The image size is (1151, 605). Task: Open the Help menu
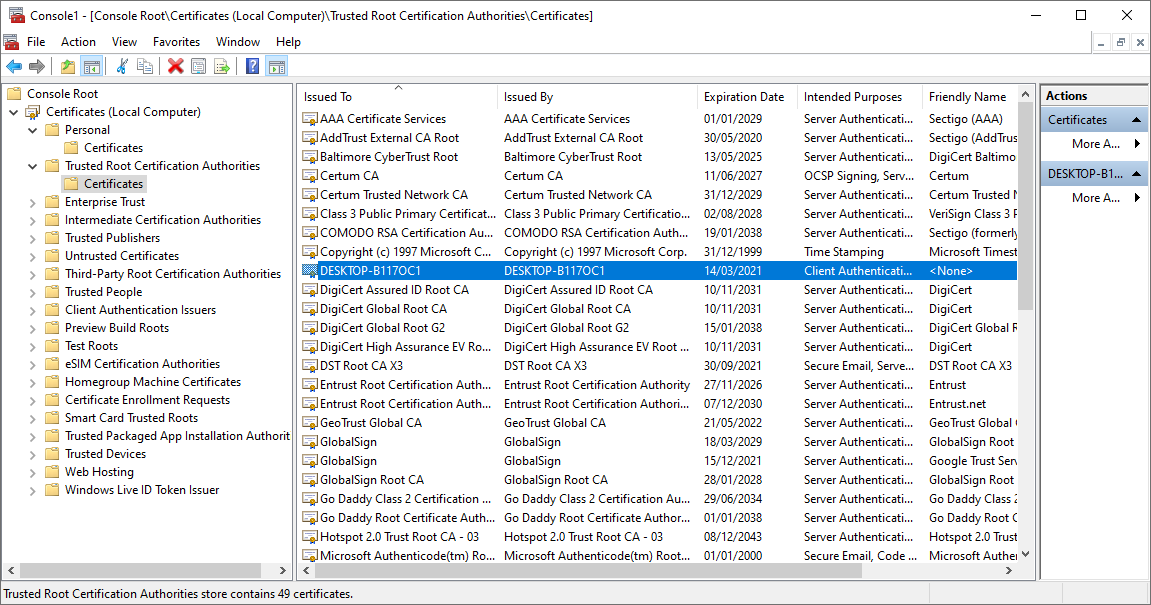pyautogui.click(x=288, y=42)
